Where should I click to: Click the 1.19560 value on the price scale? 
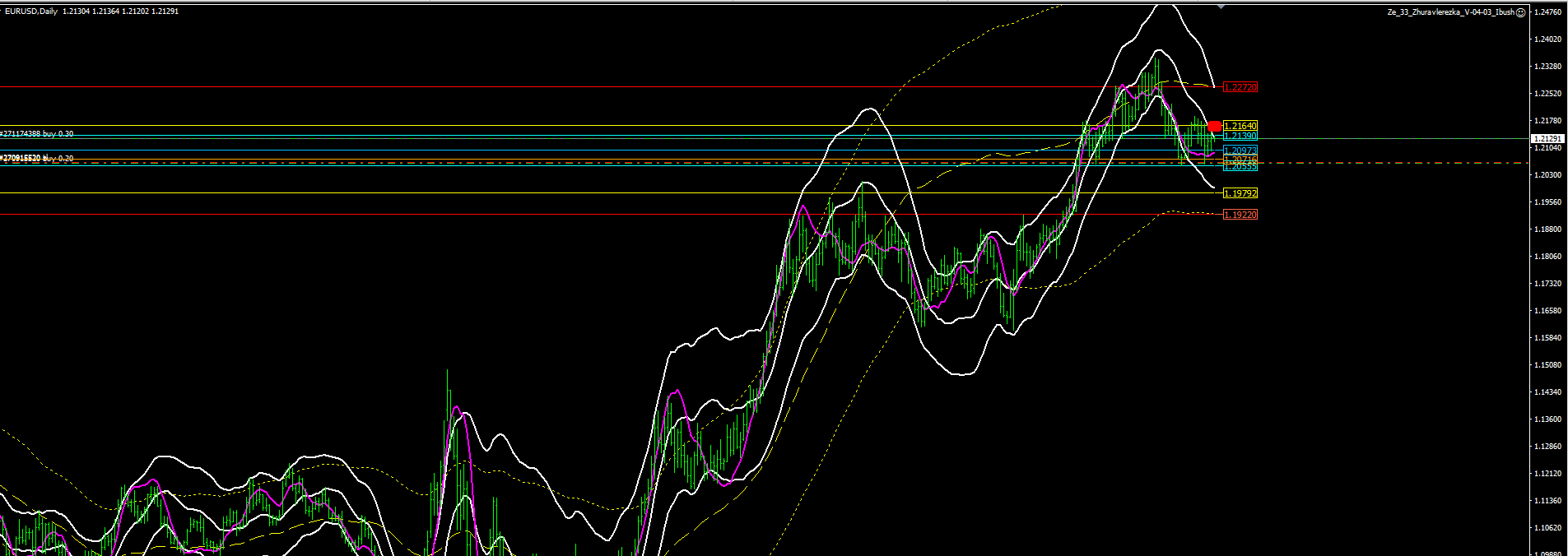[1549, 202]
